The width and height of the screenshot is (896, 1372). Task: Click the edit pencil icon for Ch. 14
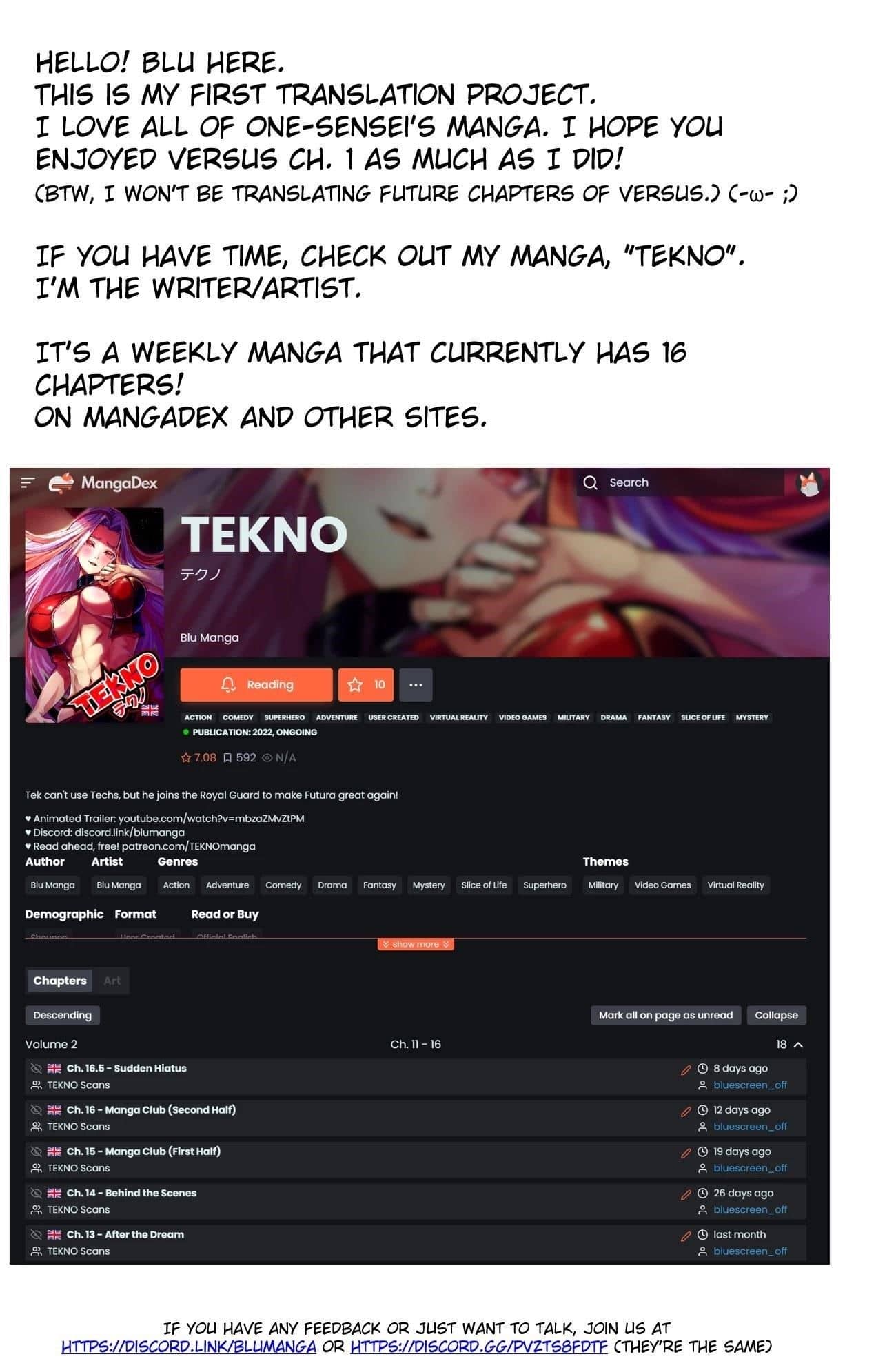685,1194
